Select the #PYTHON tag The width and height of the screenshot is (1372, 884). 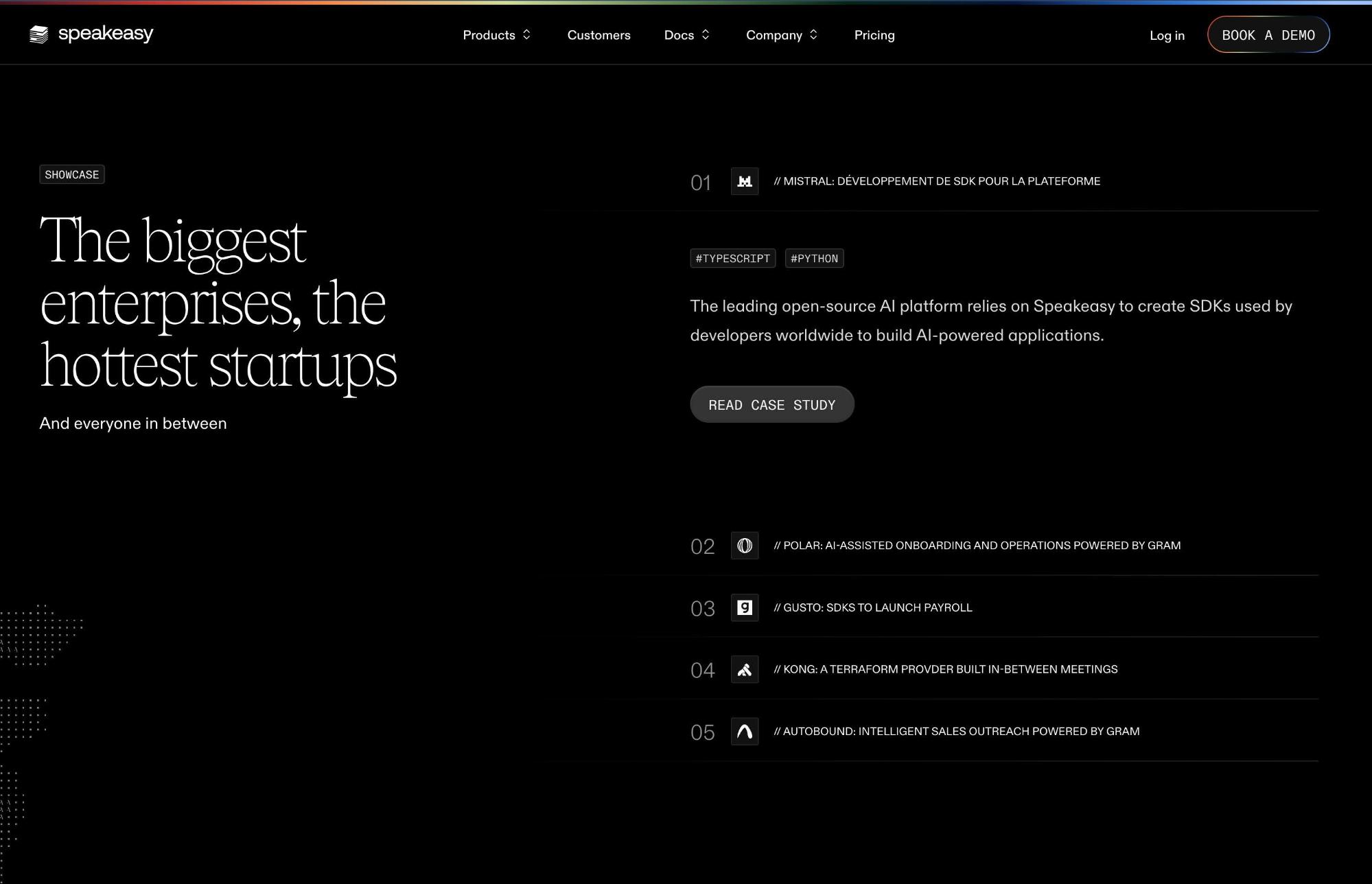pos(814,259)
